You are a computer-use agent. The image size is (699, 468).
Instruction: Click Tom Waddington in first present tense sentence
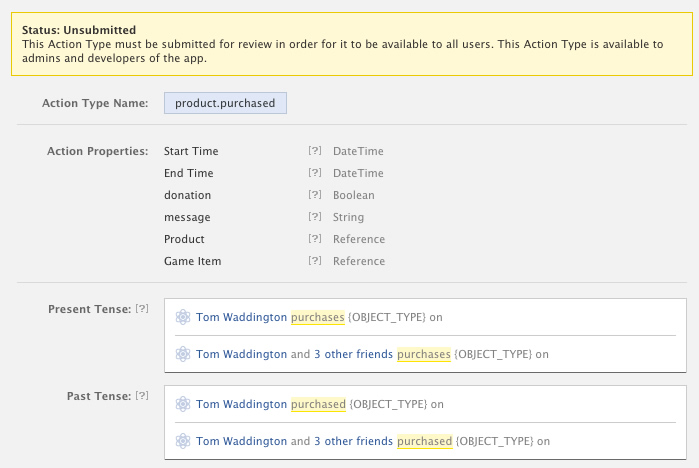(x=241, y=317)
